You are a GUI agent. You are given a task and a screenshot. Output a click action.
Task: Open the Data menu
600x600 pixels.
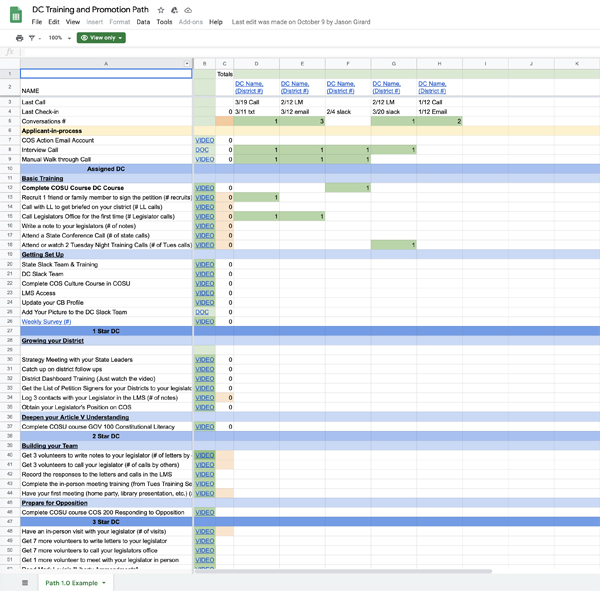coord(143,21)
